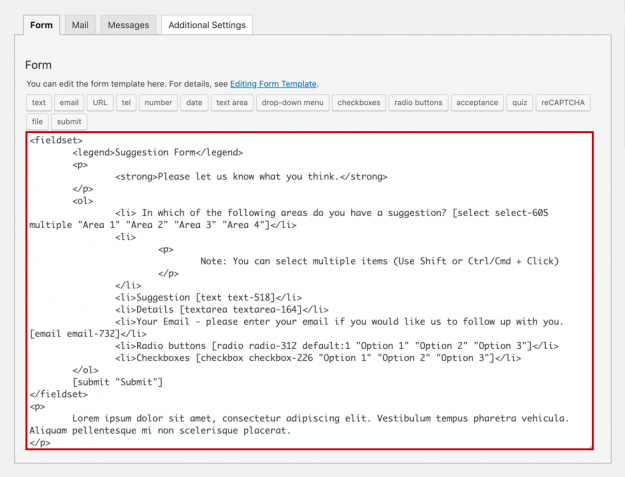The image size is (625, 477).
Task: Insert an email field tag
Action: (69, 102)
